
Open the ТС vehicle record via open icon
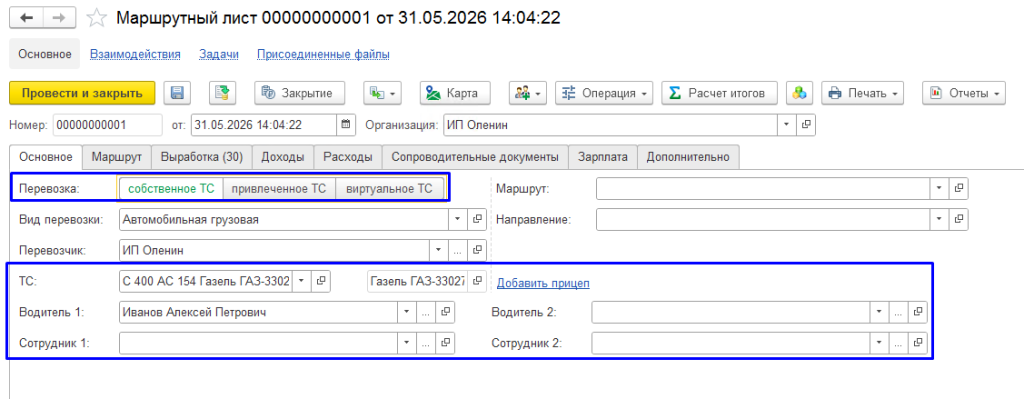[321, 281]
